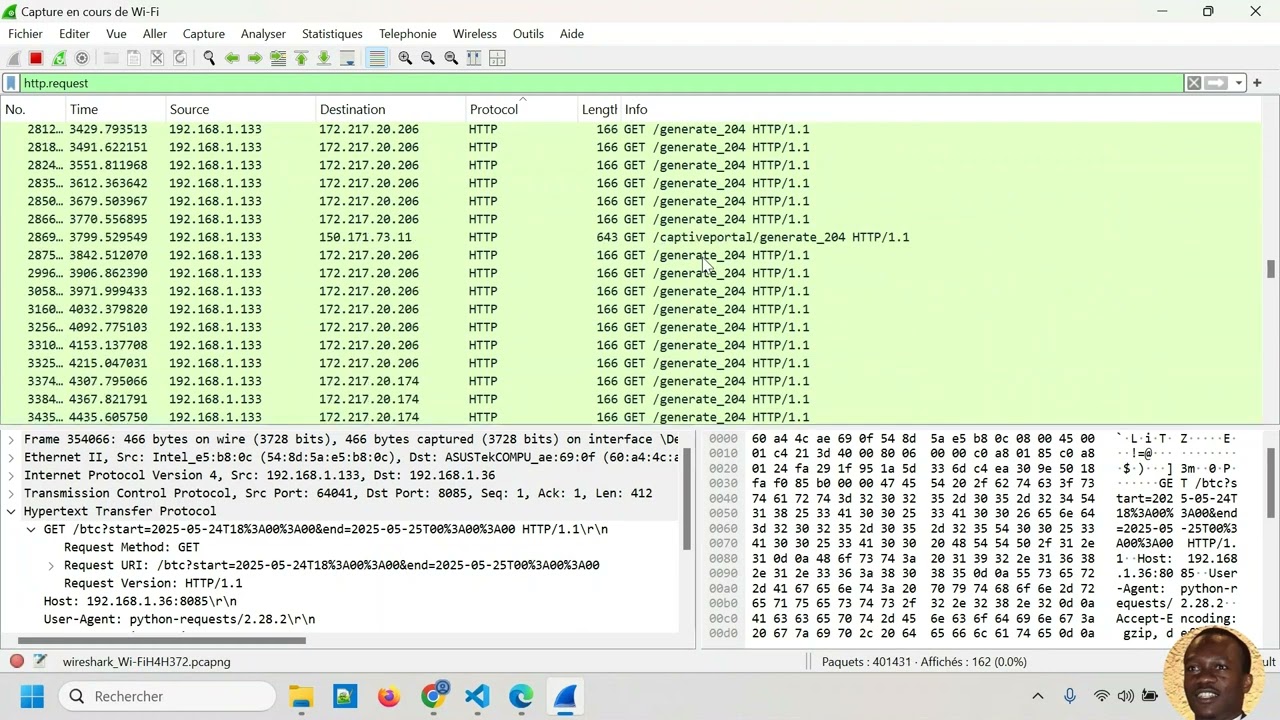Open the Telephonie menu
Viewport: 1280px width, 720px height.
point(407,34)
